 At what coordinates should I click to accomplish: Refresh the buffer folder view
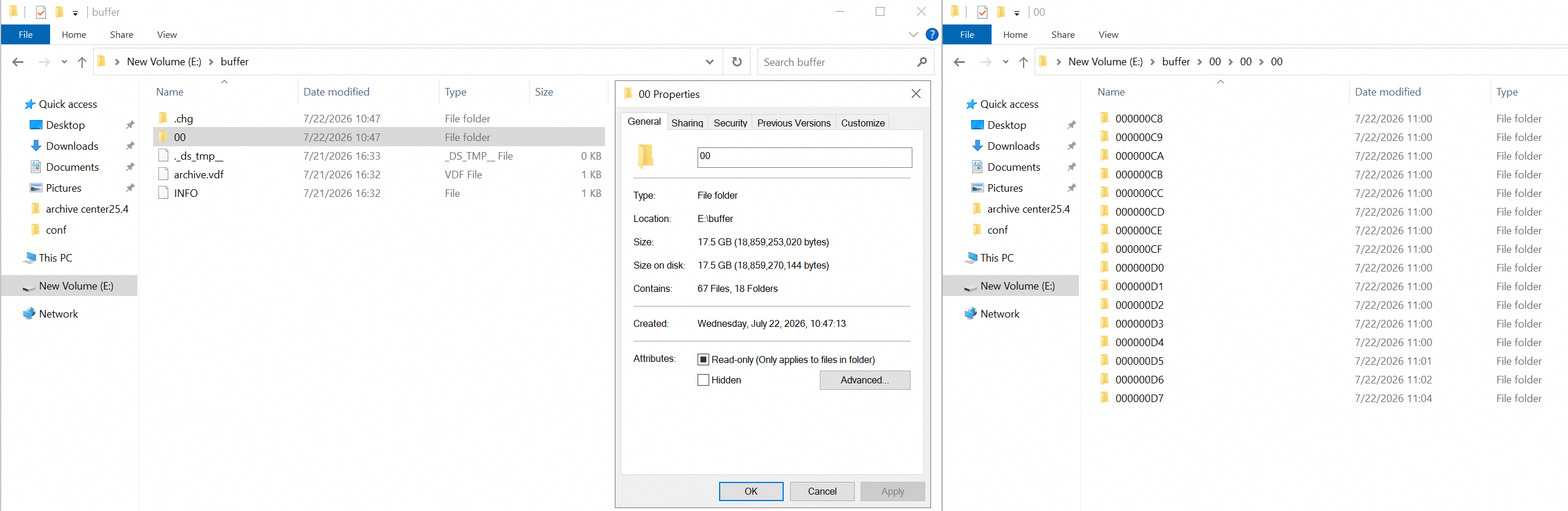pos(737,62)
